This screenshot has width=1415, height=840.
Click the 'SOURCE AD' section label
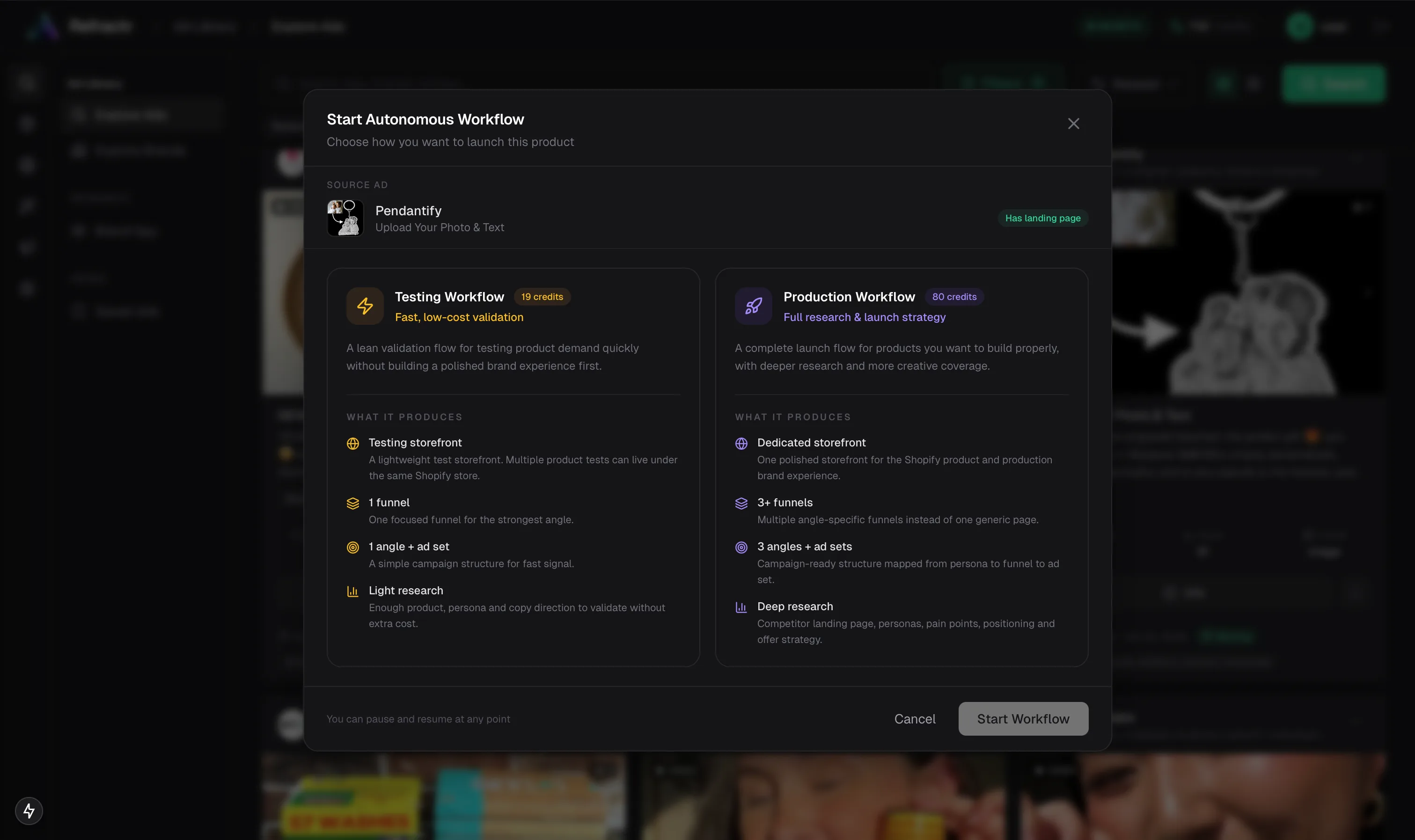pyautogui.click(x=357, y=185)
